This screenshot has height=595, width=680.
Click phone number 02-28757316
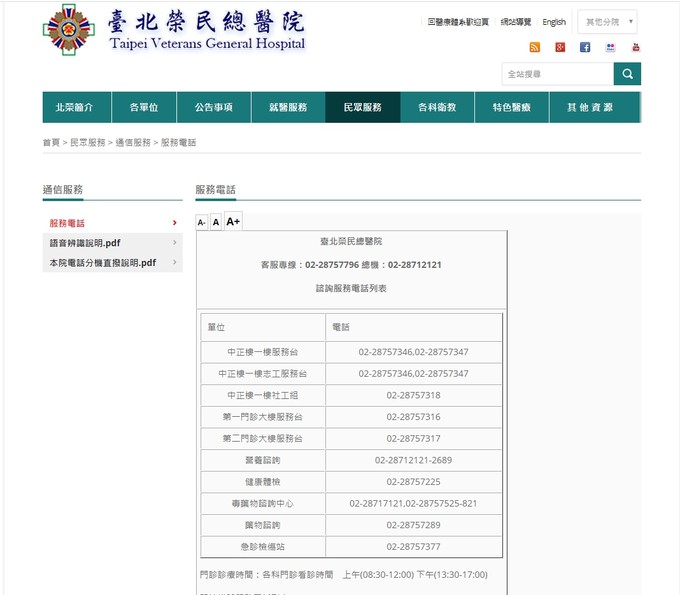click(x=413, y=417)
